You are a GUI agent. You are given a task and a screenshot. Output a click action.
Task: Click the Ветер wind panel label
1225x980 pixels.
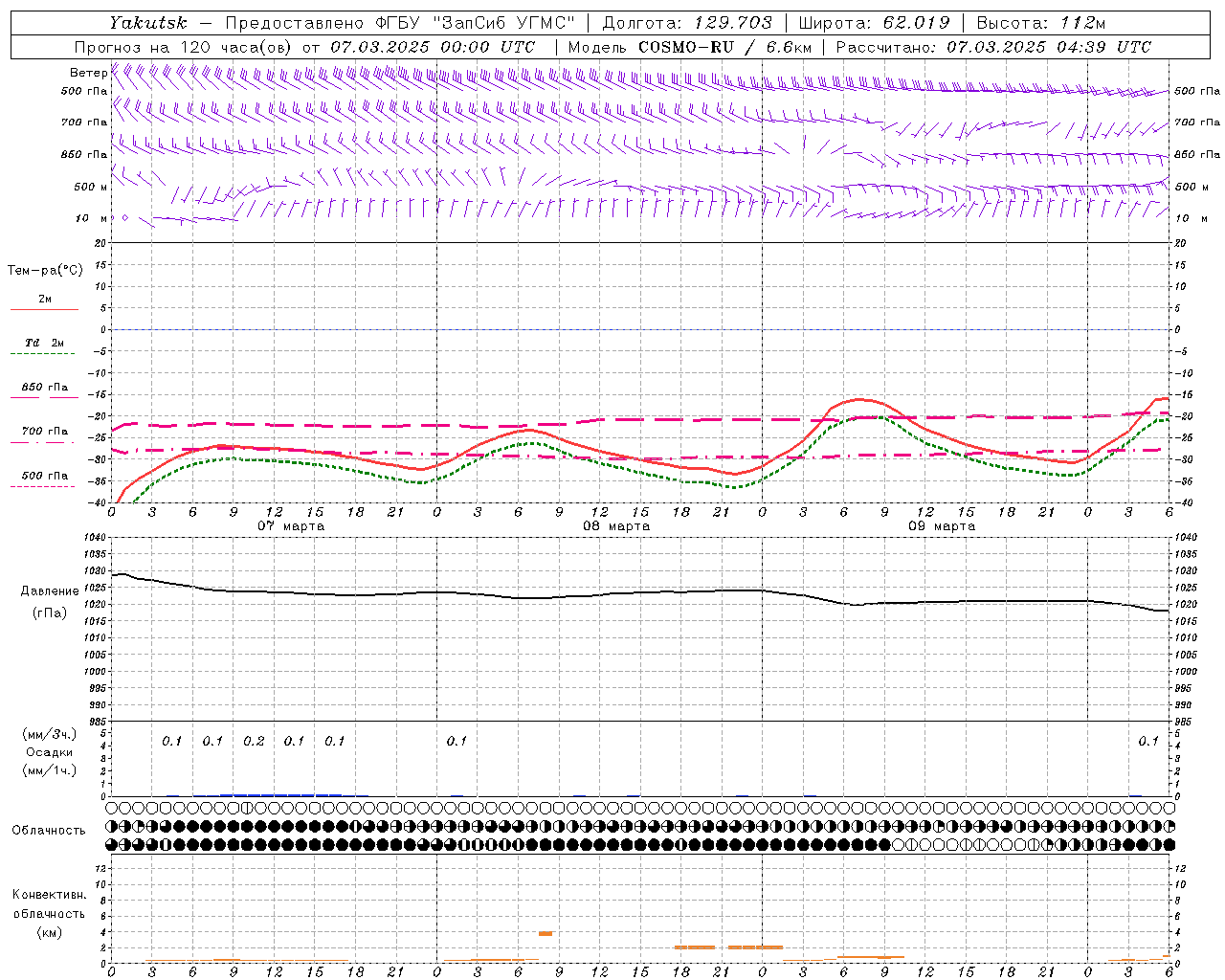(88, 73)
